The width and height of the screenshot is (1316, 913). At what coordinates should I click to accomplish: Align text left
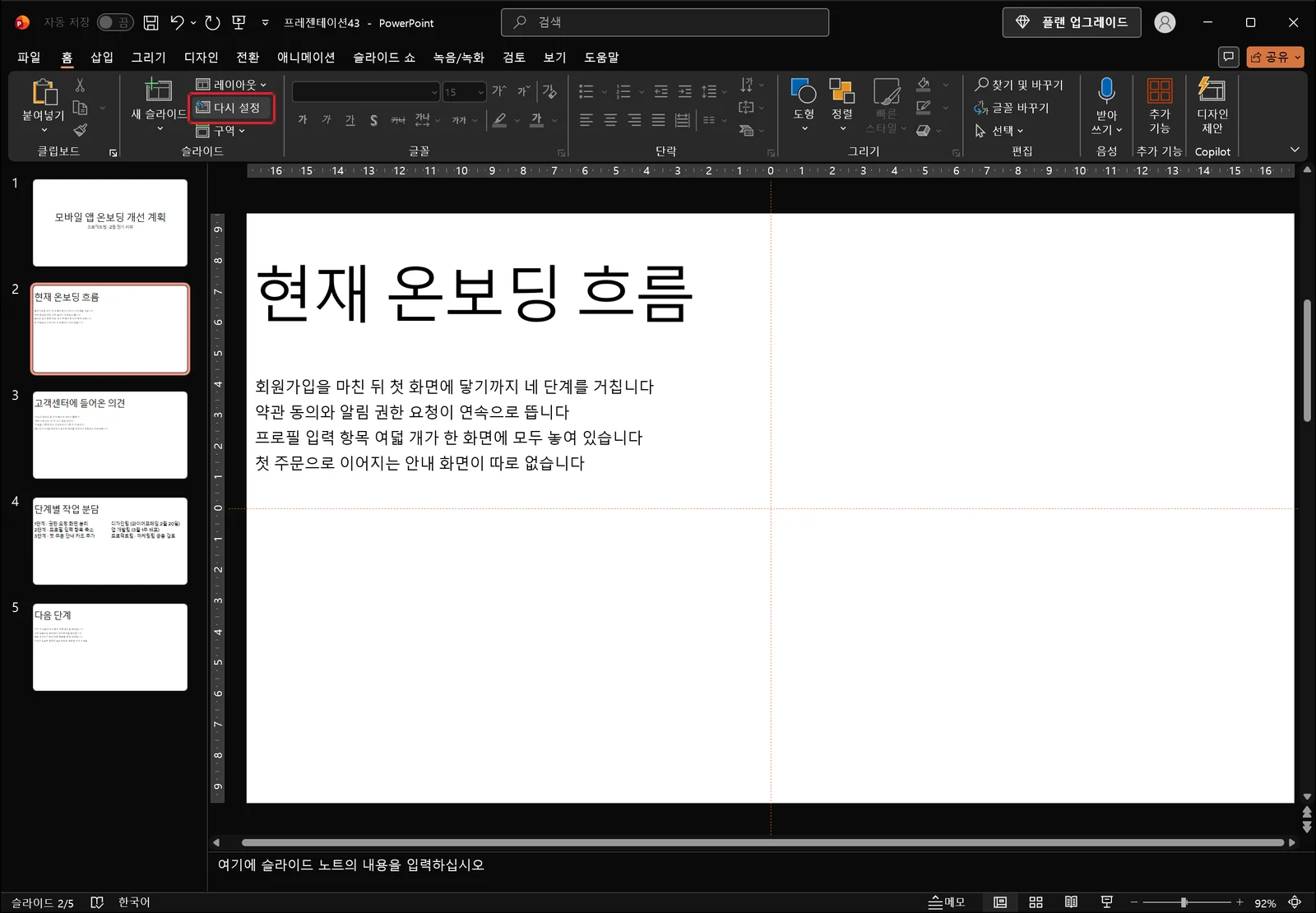586,120
